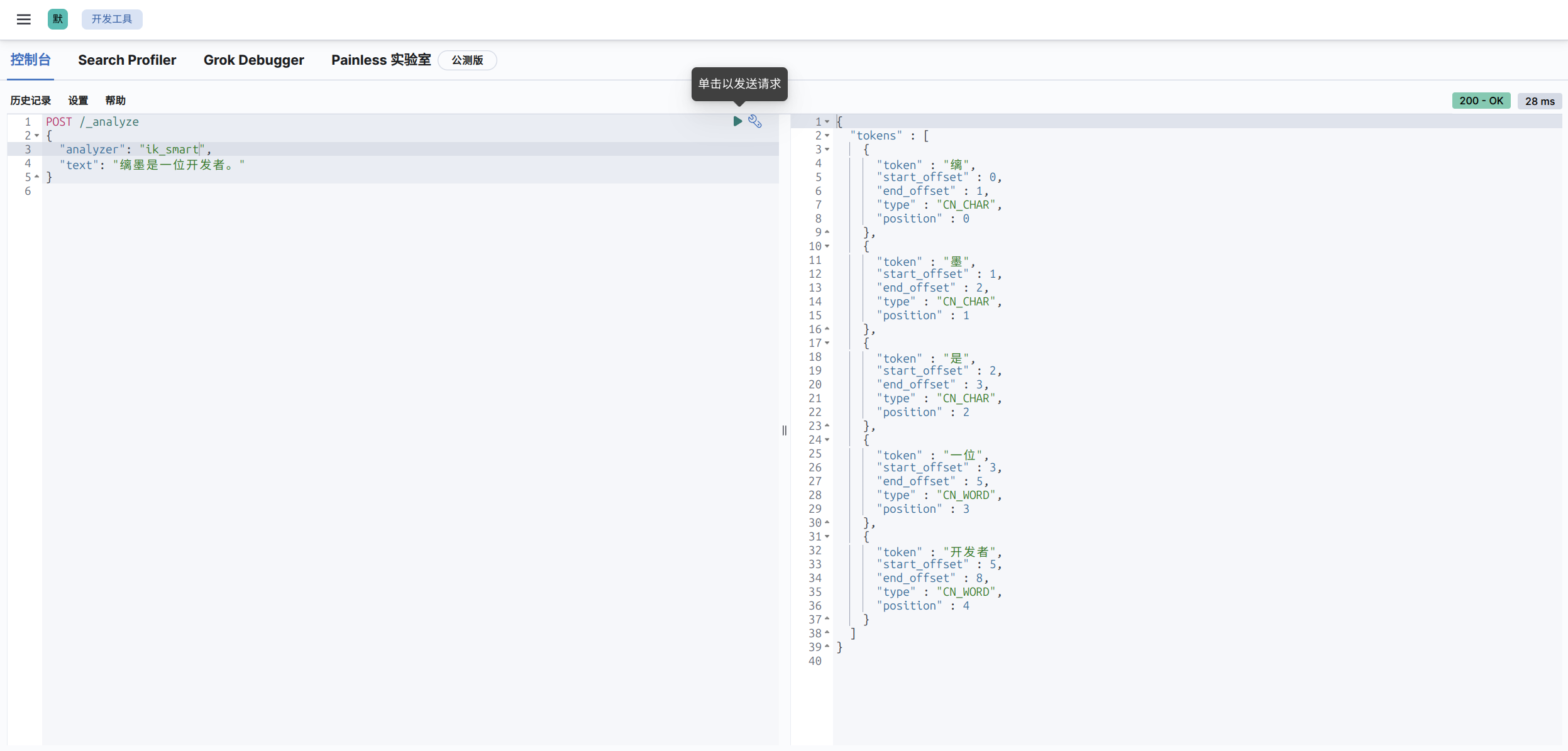The image size is (1568, 751).
Task: Open the hamburger navigation menu
Action: pos(24,19)
